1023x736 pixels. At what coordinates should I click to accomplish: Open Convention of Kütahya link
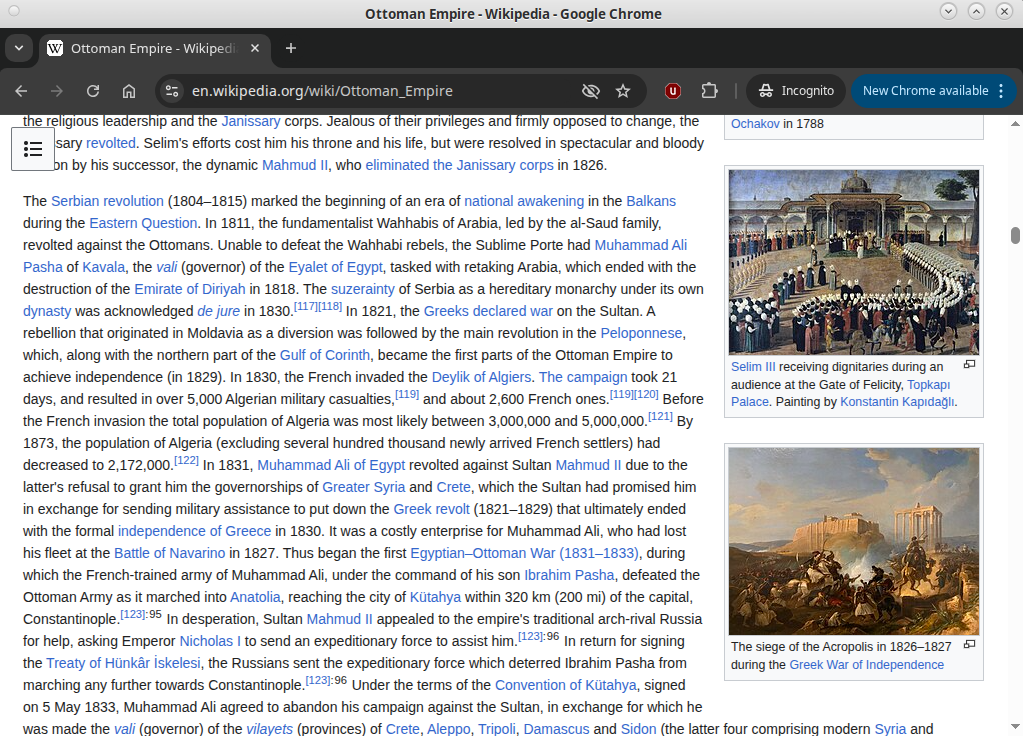point(566,686)
